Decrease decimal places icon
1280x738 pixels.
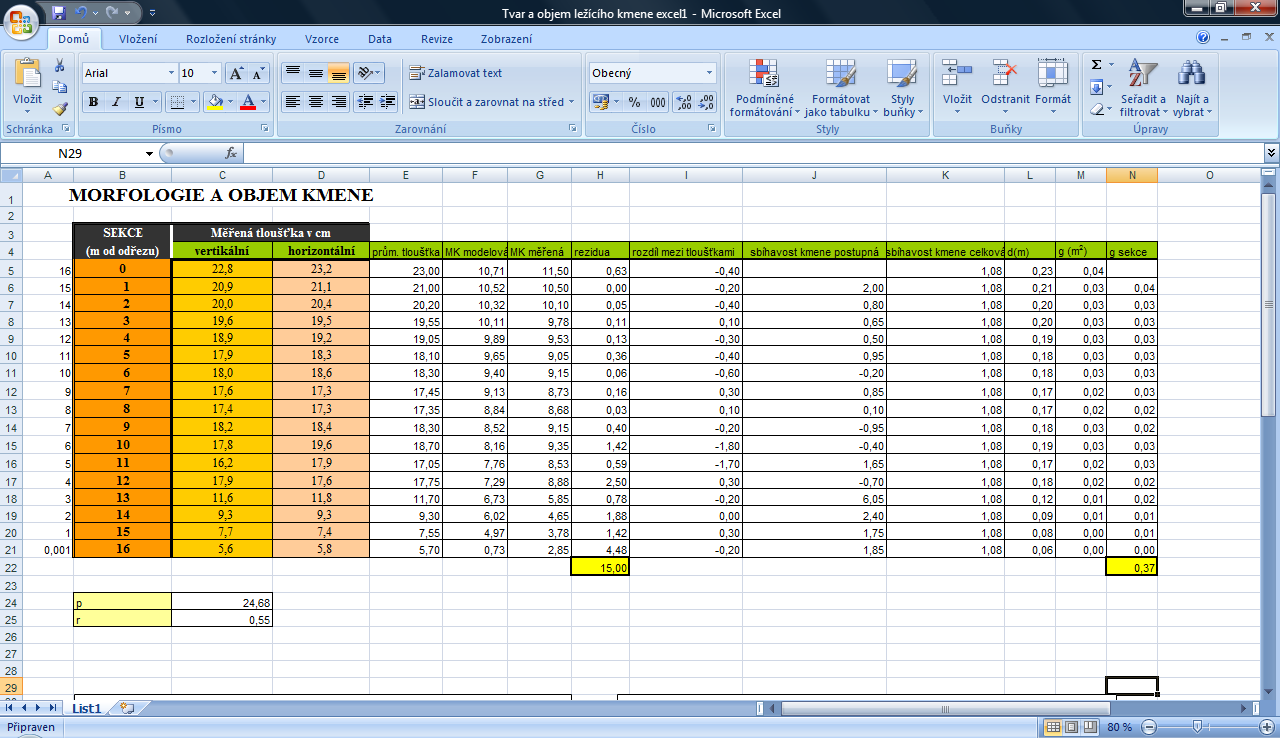pyautogui.click(x=707, y=102)
